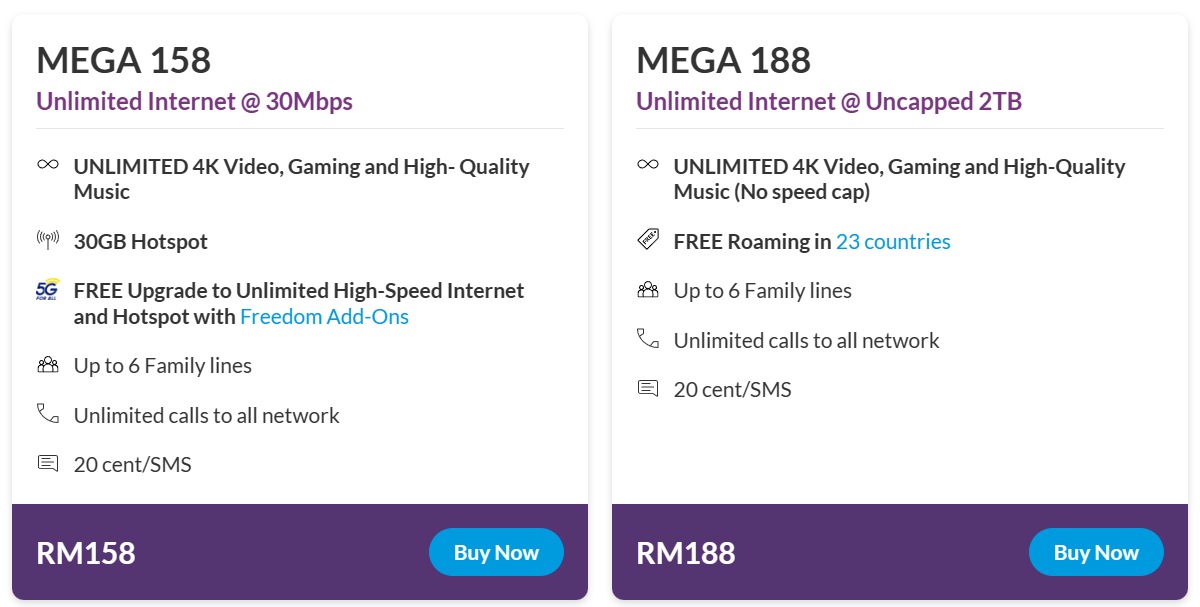Image resolution: width=1200 pixels, height=607 pixels.
Task: Click the hotspot signal icon
Action: pos(48,240)
